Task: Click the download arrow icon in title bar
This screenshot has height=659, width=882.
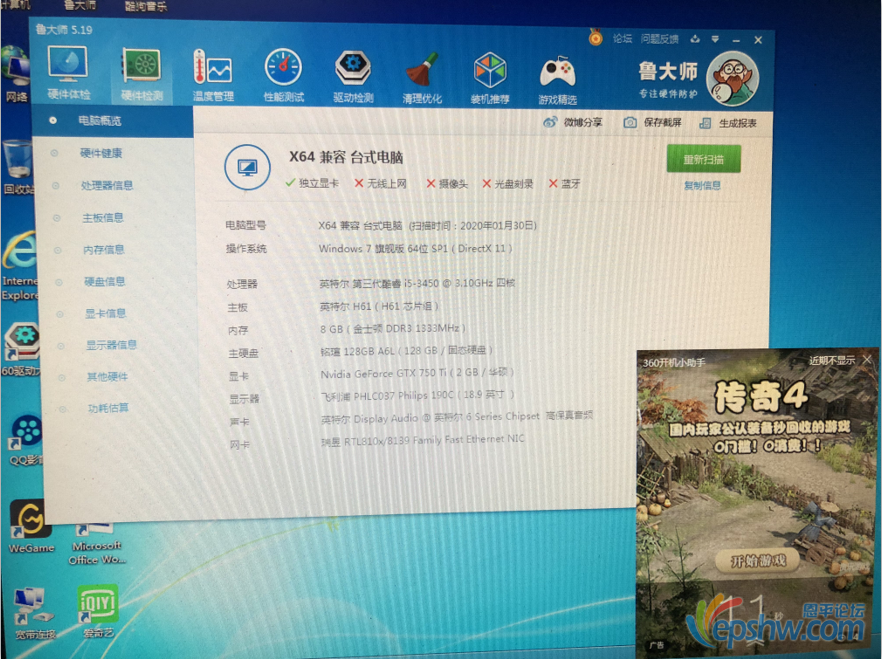Action: point(695,39)
